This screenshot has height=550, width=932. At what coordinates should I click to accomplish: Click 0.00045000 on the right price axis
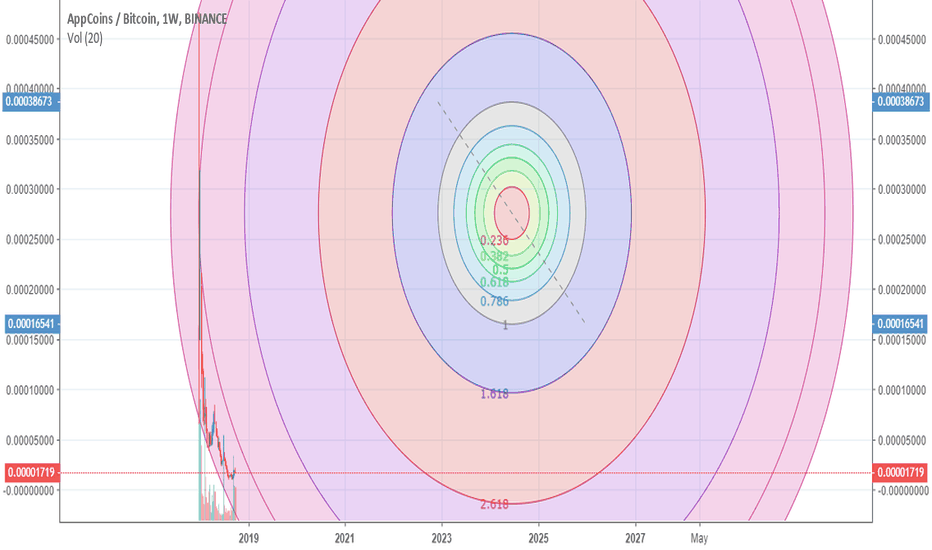pos(902,40)
